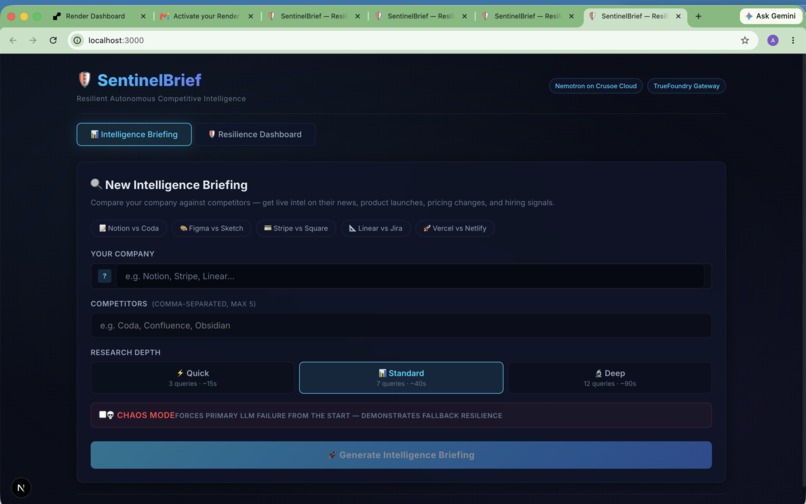Image resolution: width=806 pixels, height=504 pixels.
Task: Click the Chaos Mode red label
Action: (x=146, y=415)
